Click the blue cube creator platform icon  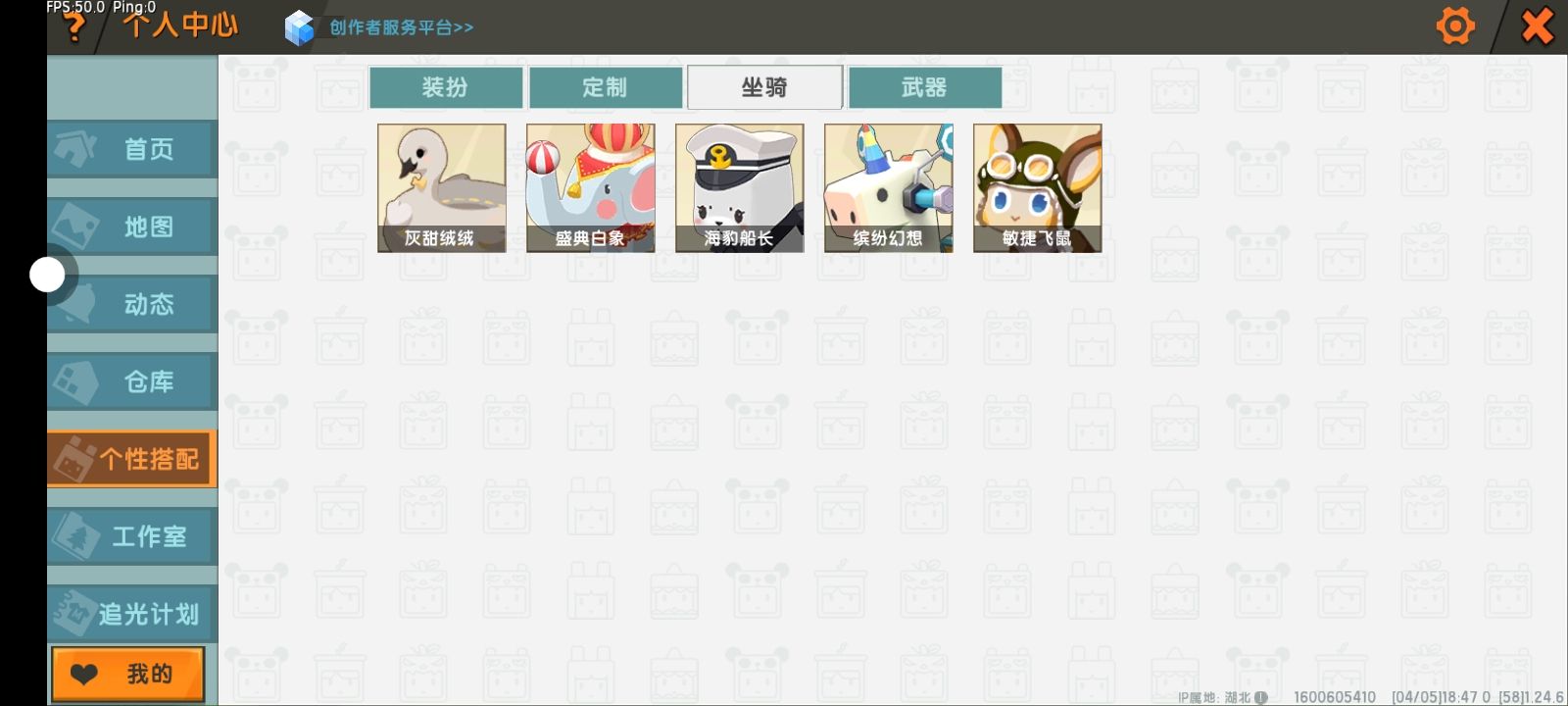click(299, 27)
